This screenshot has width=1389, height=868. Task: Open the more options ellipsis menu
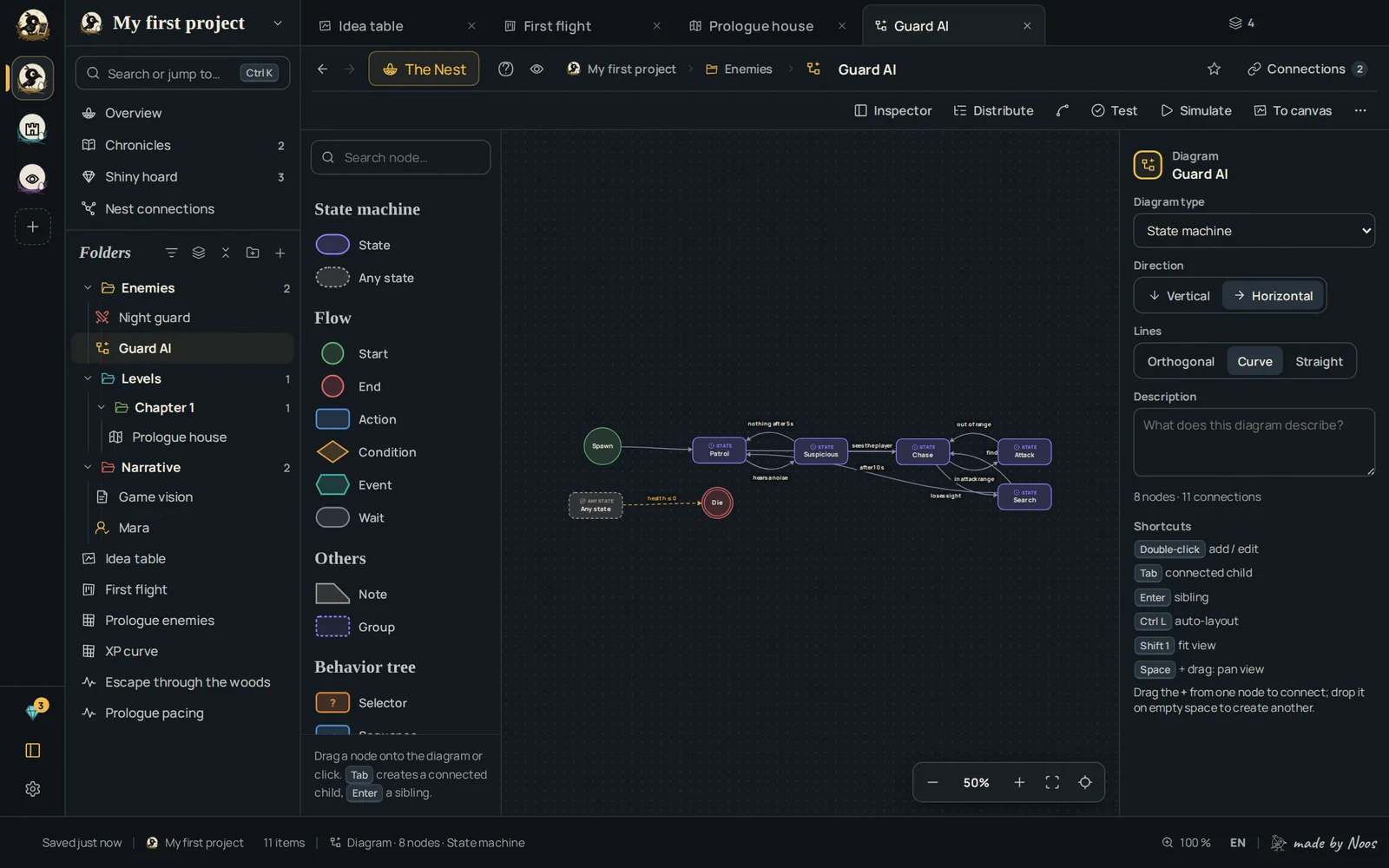pyautogui.click(x=1360, y=110)
